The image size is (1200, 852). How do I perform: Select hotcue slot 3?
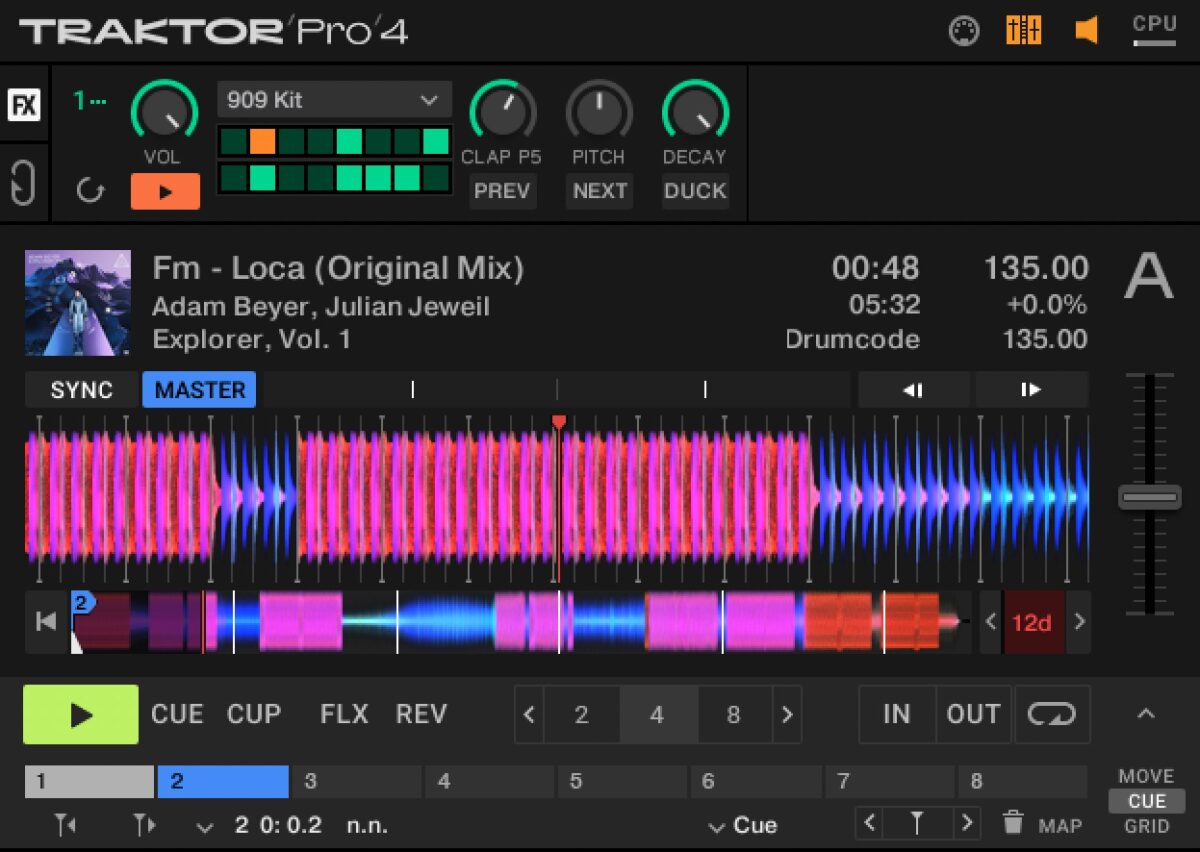(356, 781)
